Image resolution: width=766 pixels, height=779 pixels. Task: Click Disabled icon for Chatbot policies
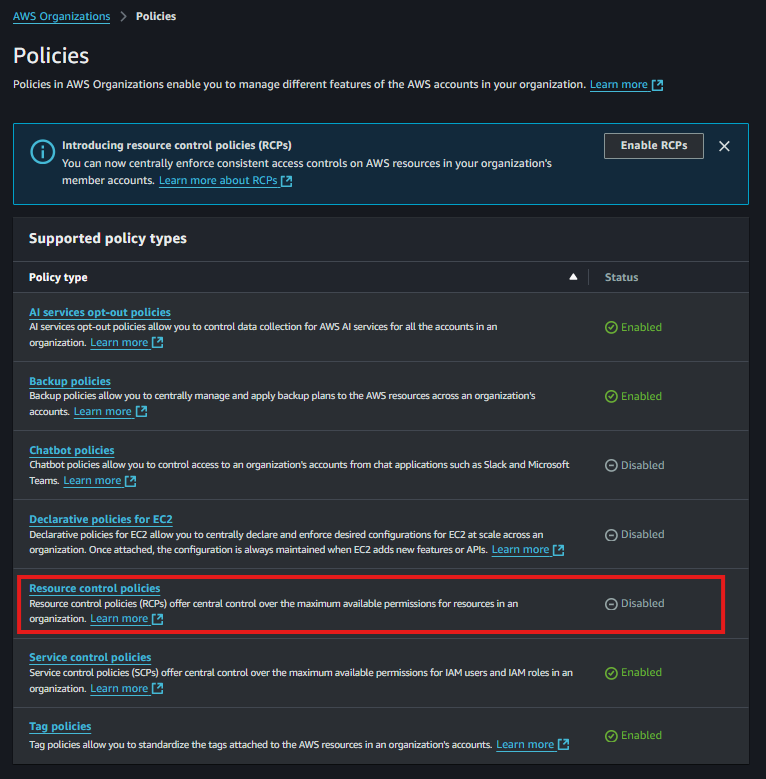click(611, 466)
